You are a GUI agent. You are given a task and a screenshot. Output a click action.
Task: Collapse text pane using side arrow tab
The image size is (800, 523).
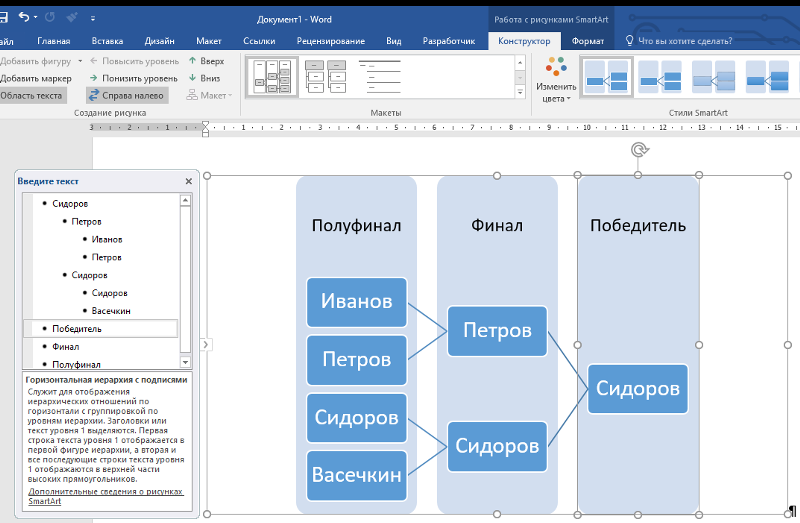pyautogui.click(x=206, y=344)
